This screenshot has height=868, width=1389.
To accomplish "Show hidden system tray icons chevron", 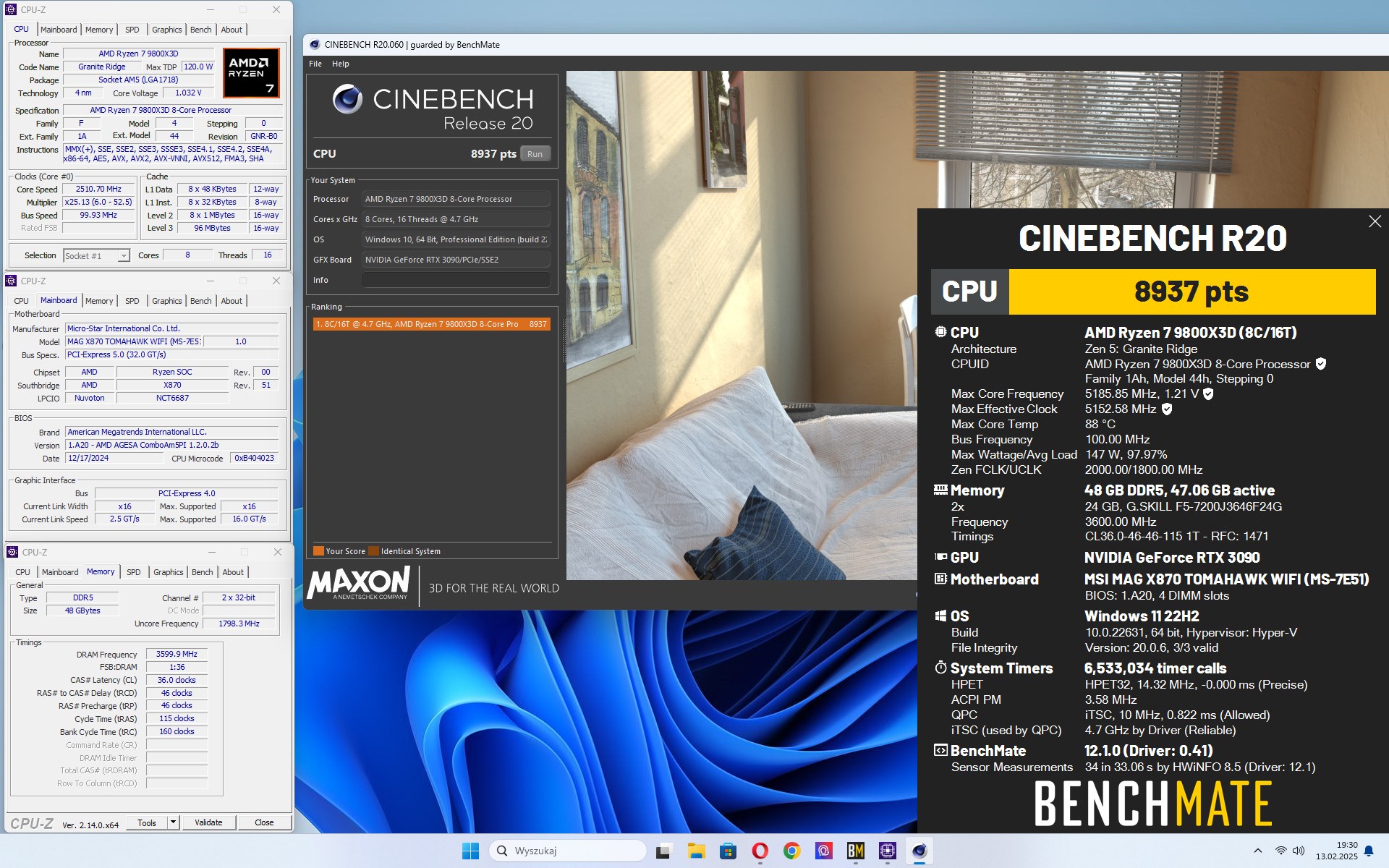I will (x=1257, y=851).
